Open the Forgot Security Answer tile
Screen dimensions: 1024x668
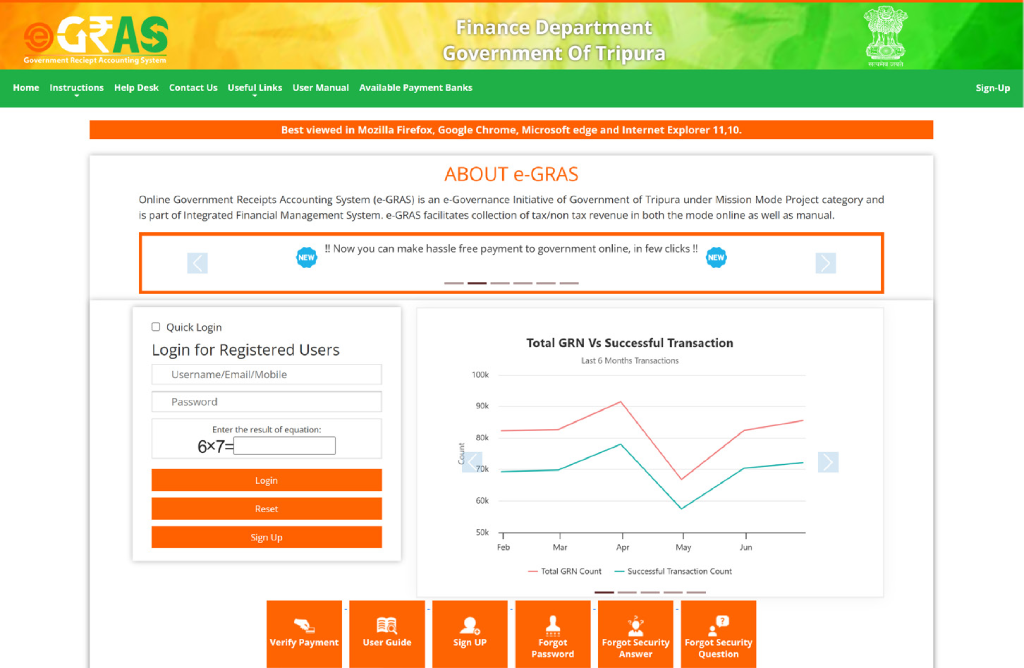635,634
